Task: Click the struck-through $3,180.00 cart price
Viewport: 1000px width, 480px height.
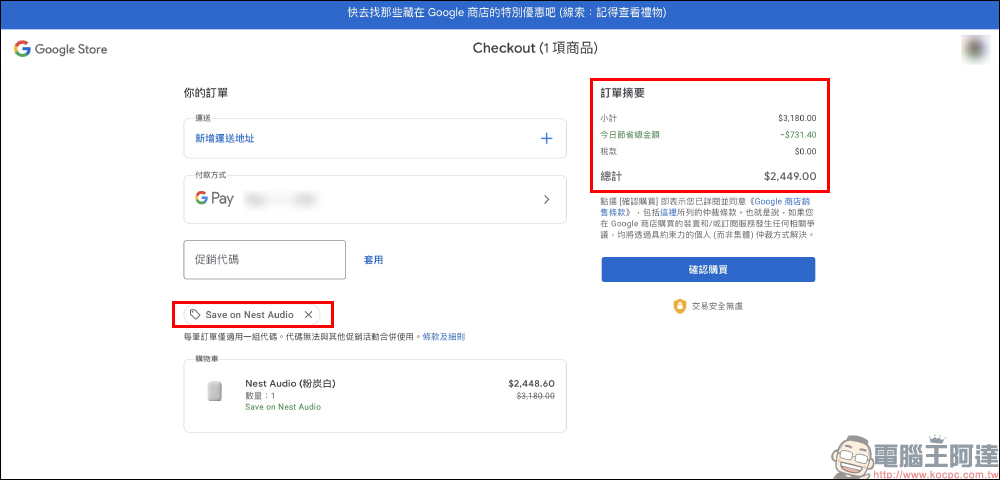Action: coord(534,396)
